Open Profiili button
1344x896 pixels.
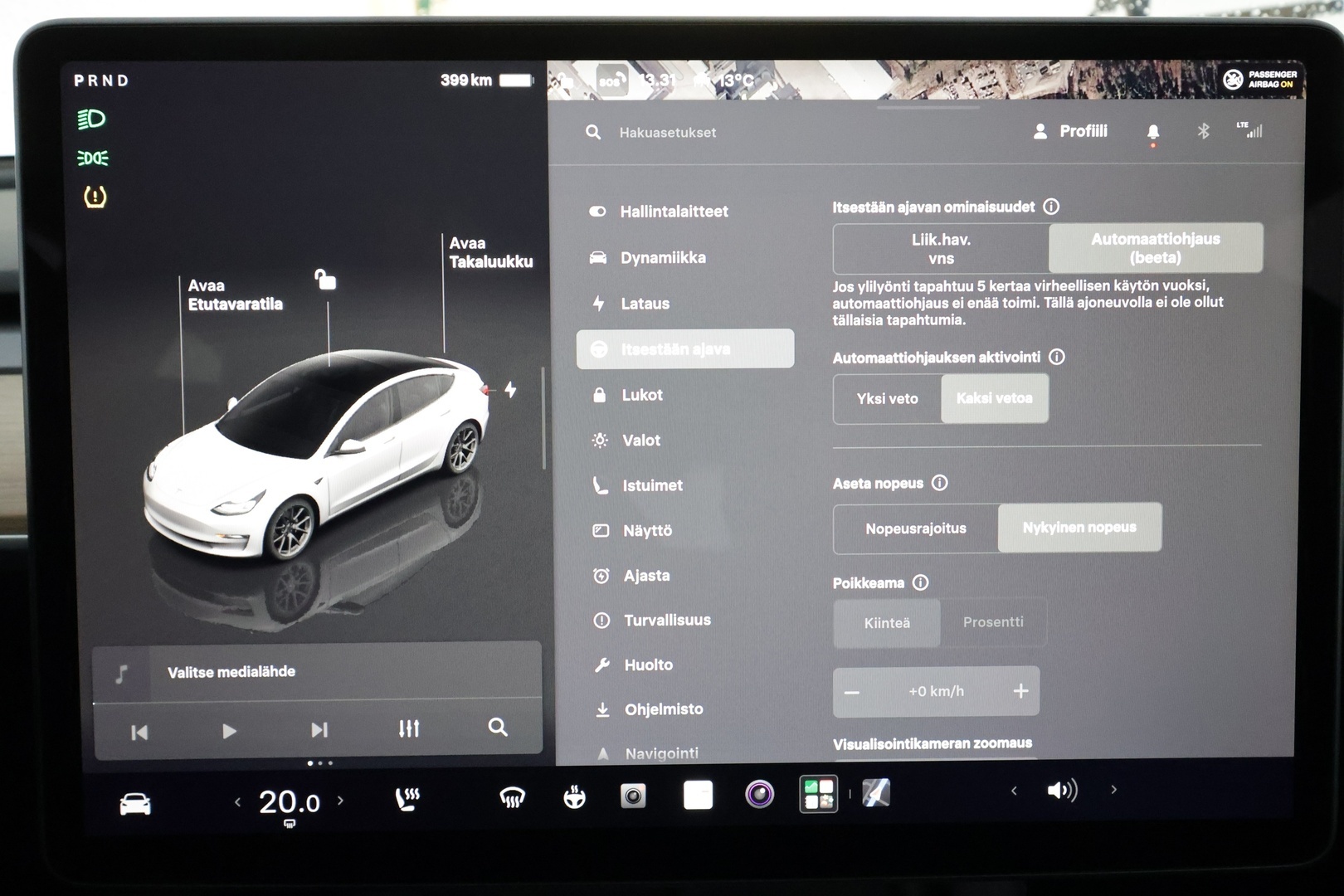tap(1070, 131)
